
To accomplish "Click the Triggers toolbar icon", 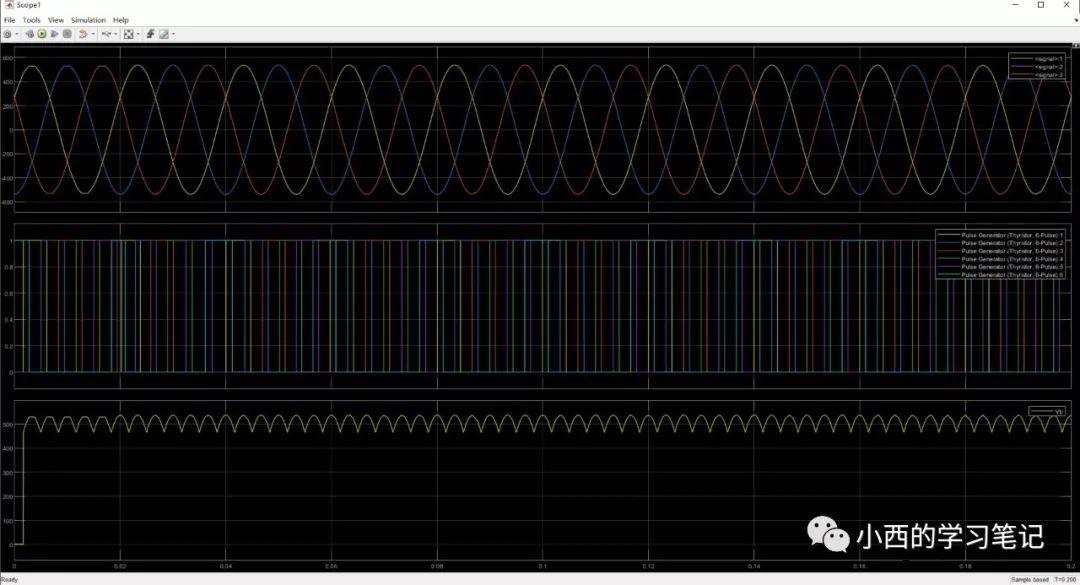I will point(150,34).
